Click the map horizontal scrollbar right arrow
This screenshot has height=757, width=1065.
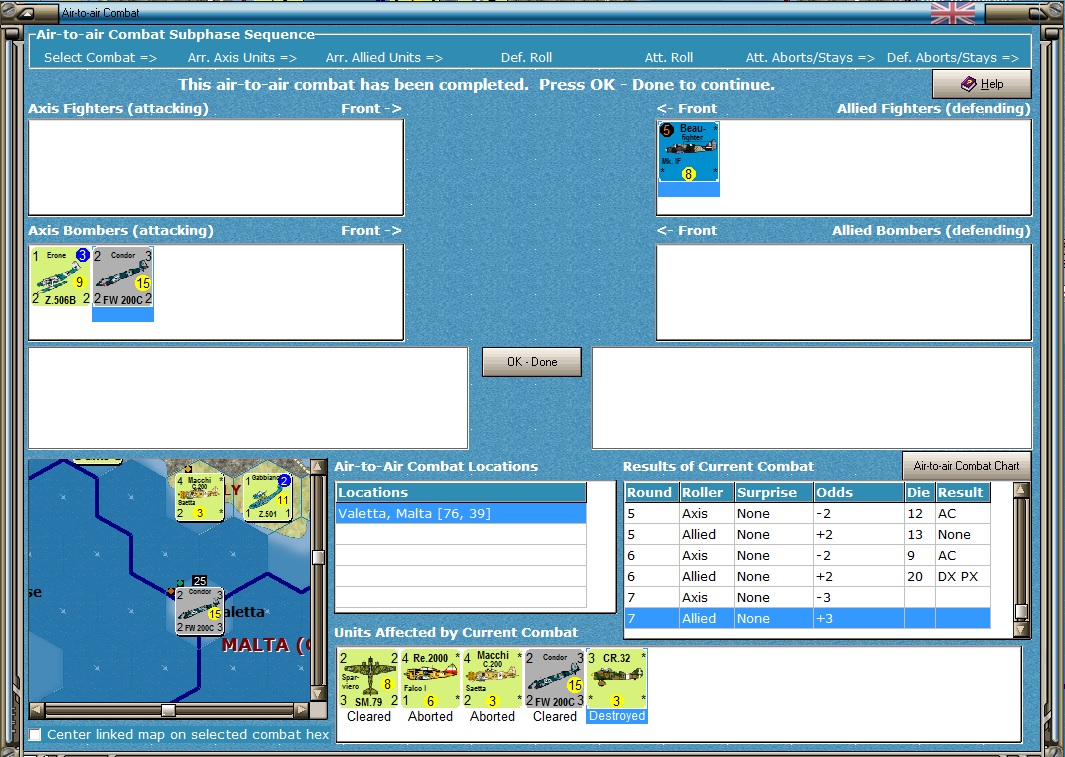[x=302, y=710]
